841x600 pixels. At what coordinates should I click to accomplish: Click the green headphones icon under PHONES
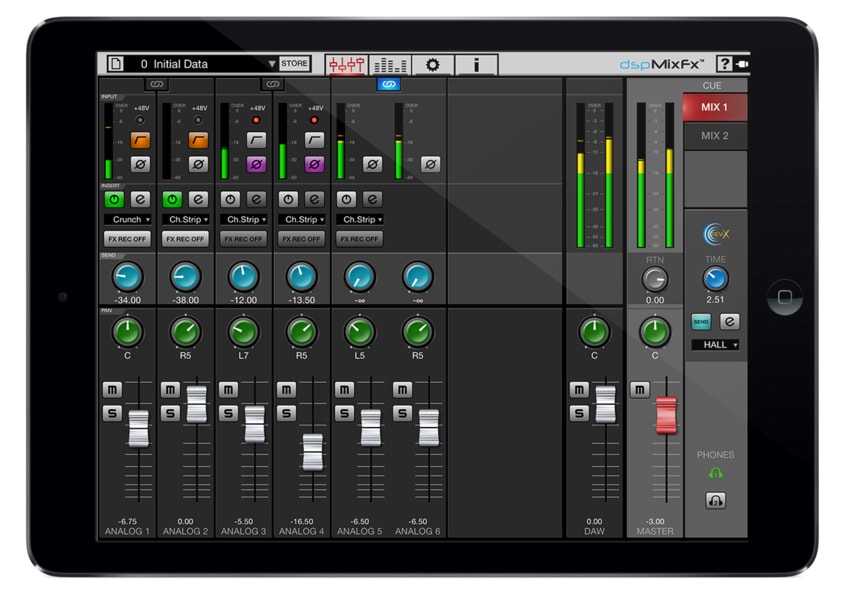pos(715,473)
